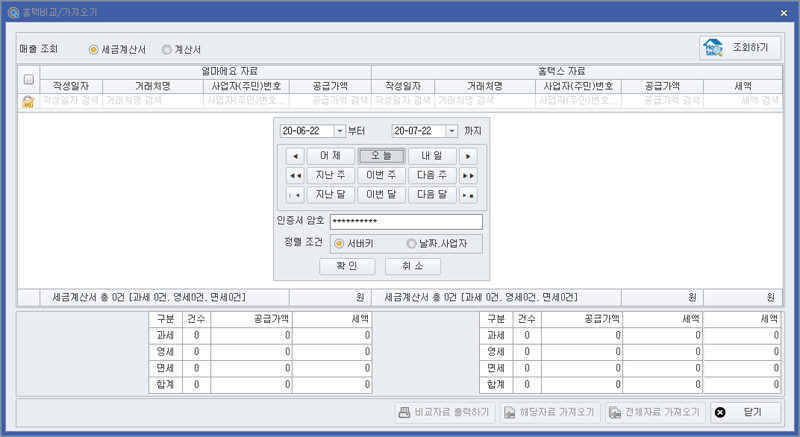Click 비교자료 출력하기 button
800x437 pixels.
click(445, 413)
